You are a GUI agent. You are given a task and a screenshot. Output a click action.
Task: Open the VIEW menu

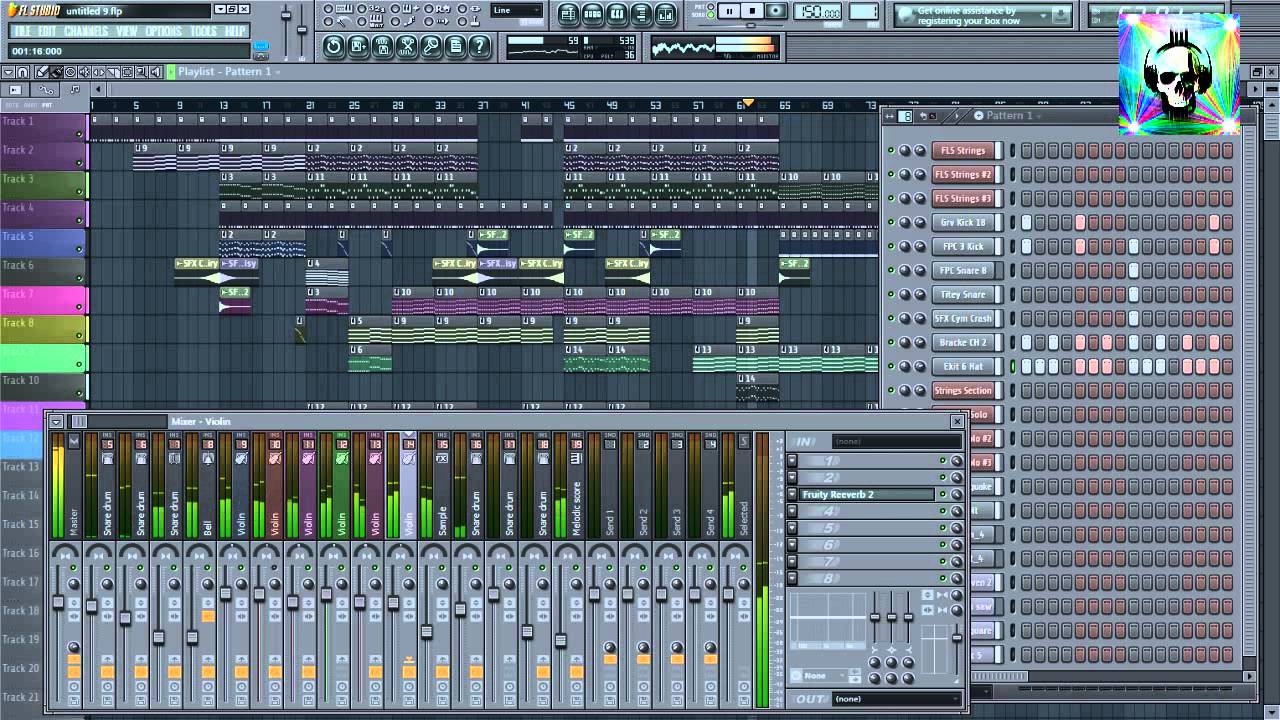[127, 31]
